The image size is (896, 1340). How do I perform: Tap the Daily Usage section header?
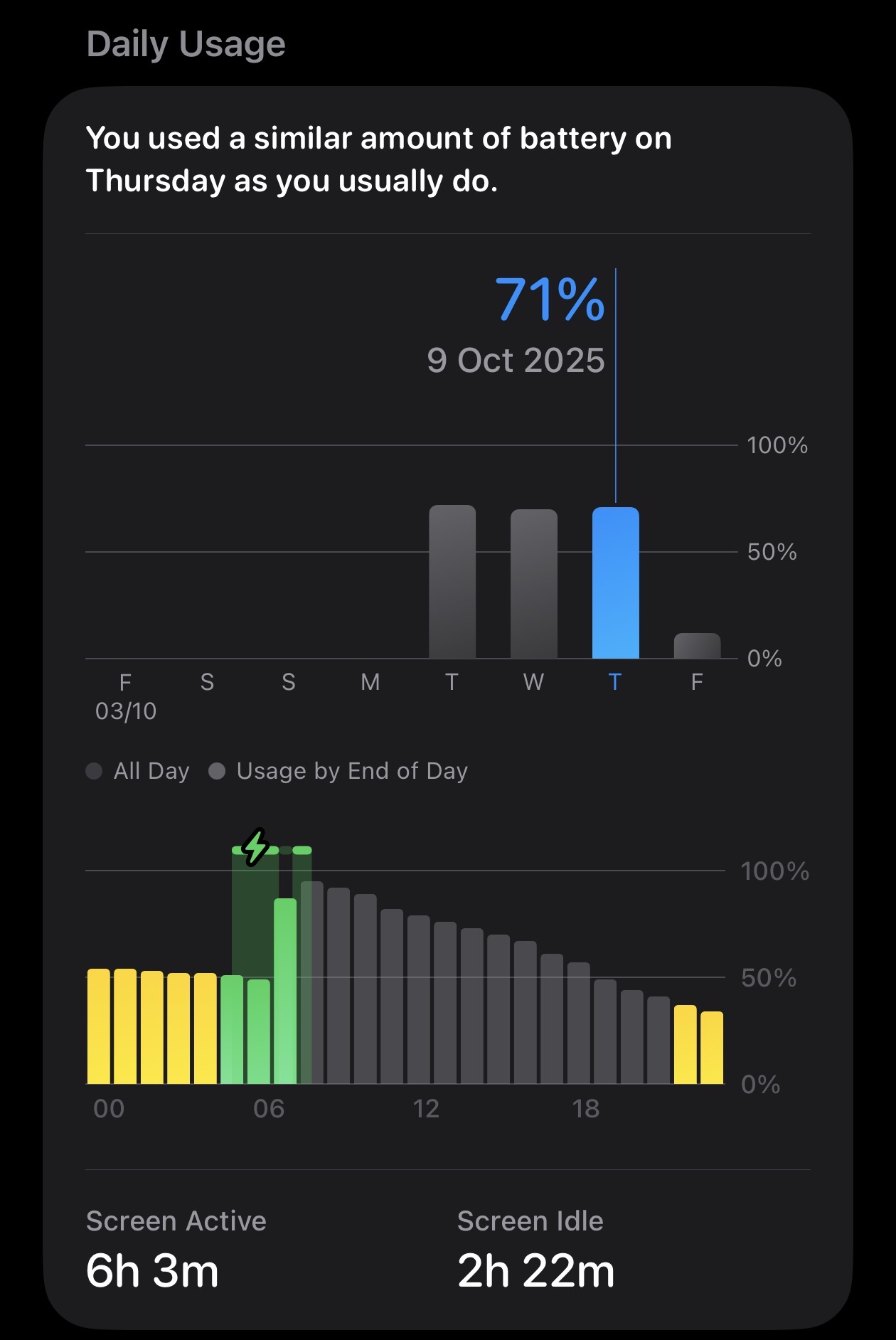coord(186,44)
